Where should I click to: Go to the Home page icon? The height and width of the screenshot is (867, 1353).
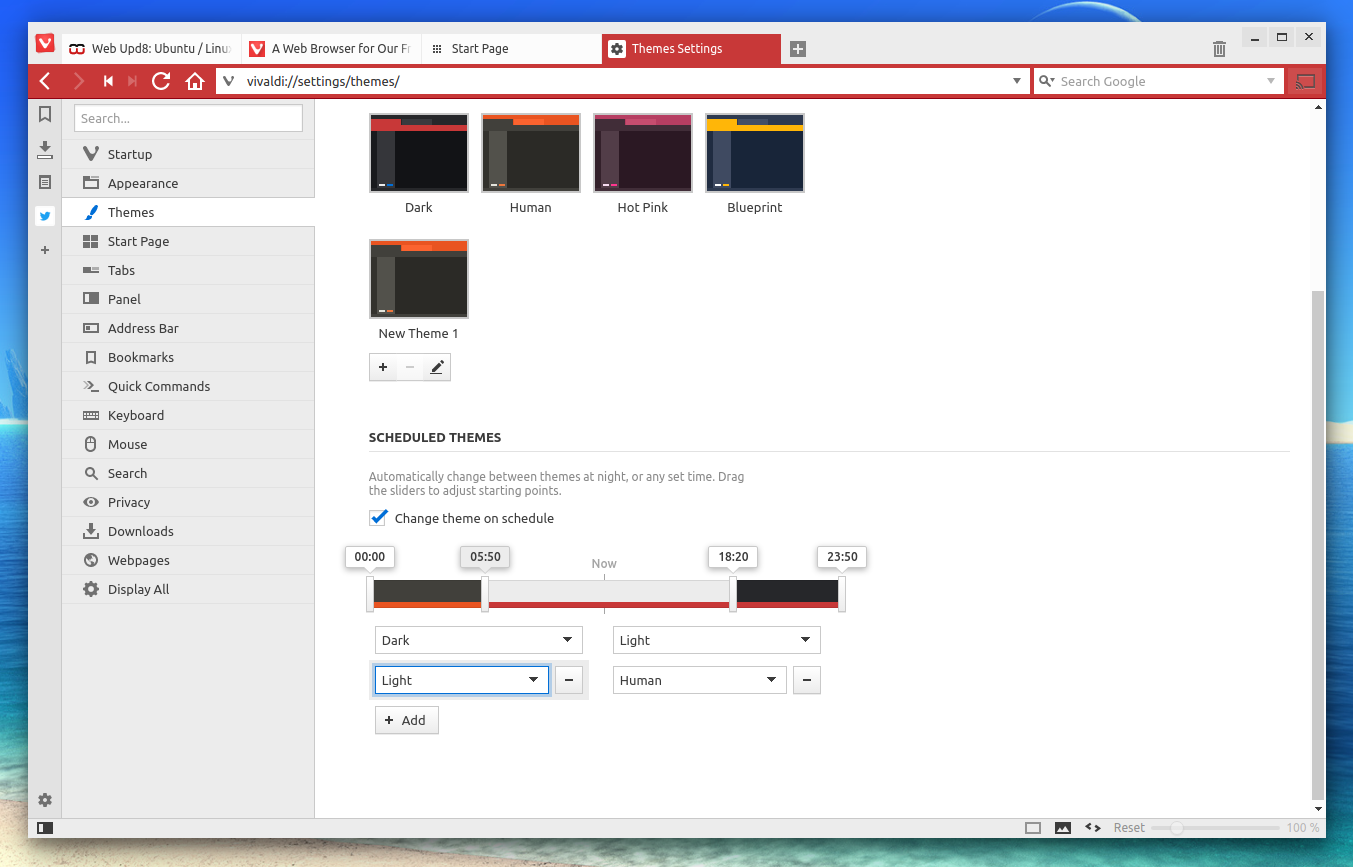pos(195,81)
